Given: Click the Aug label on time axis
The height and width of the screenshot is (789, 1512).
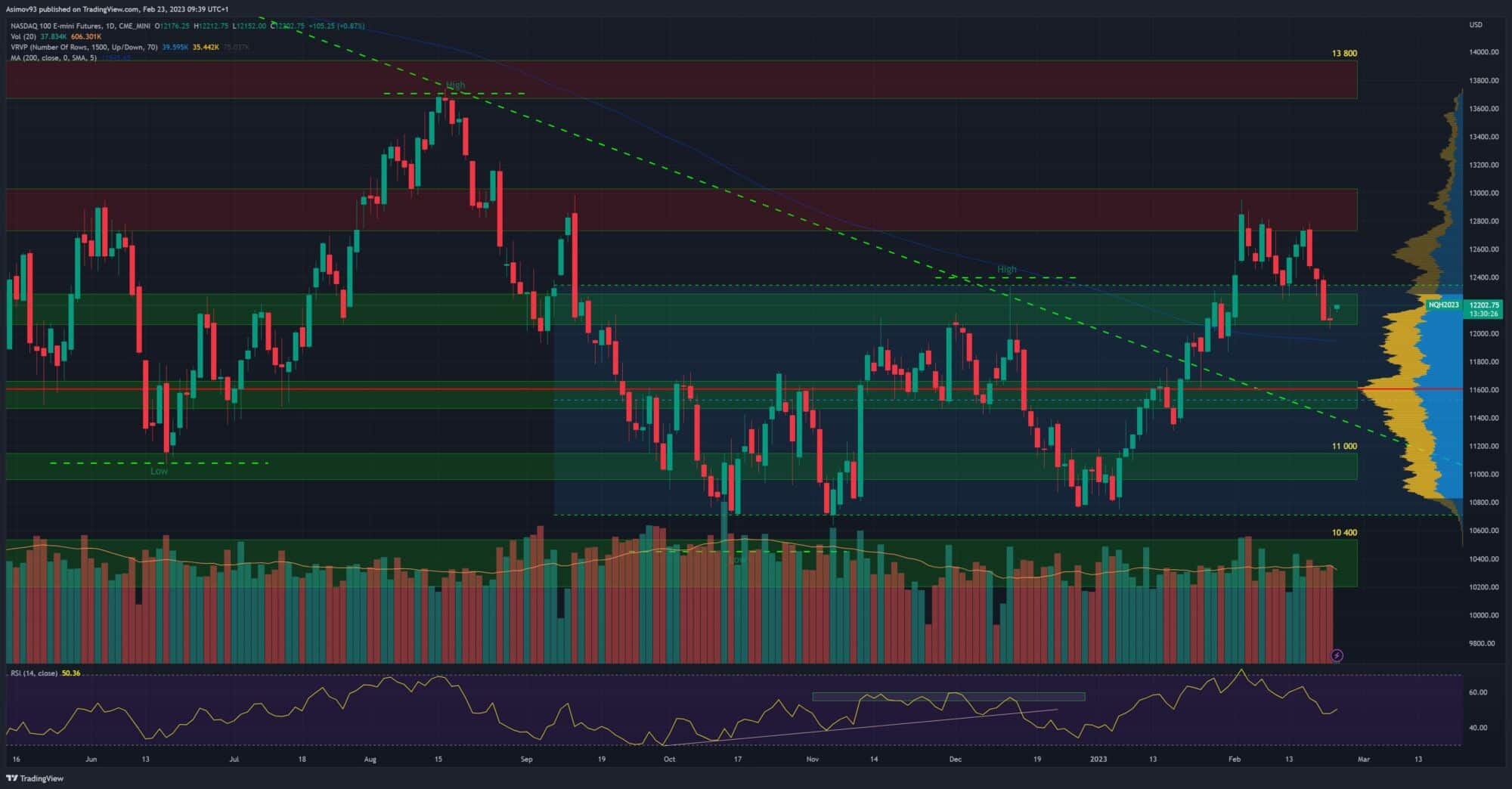Looking at the screenshot, I should [x=370, y=759].
